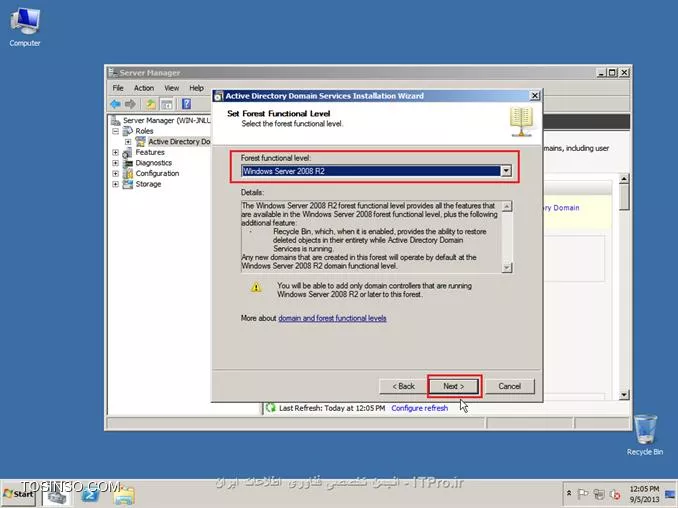
Task: Click the Configuration node icon
Action: pyautogui.click(x=128, y=173)
